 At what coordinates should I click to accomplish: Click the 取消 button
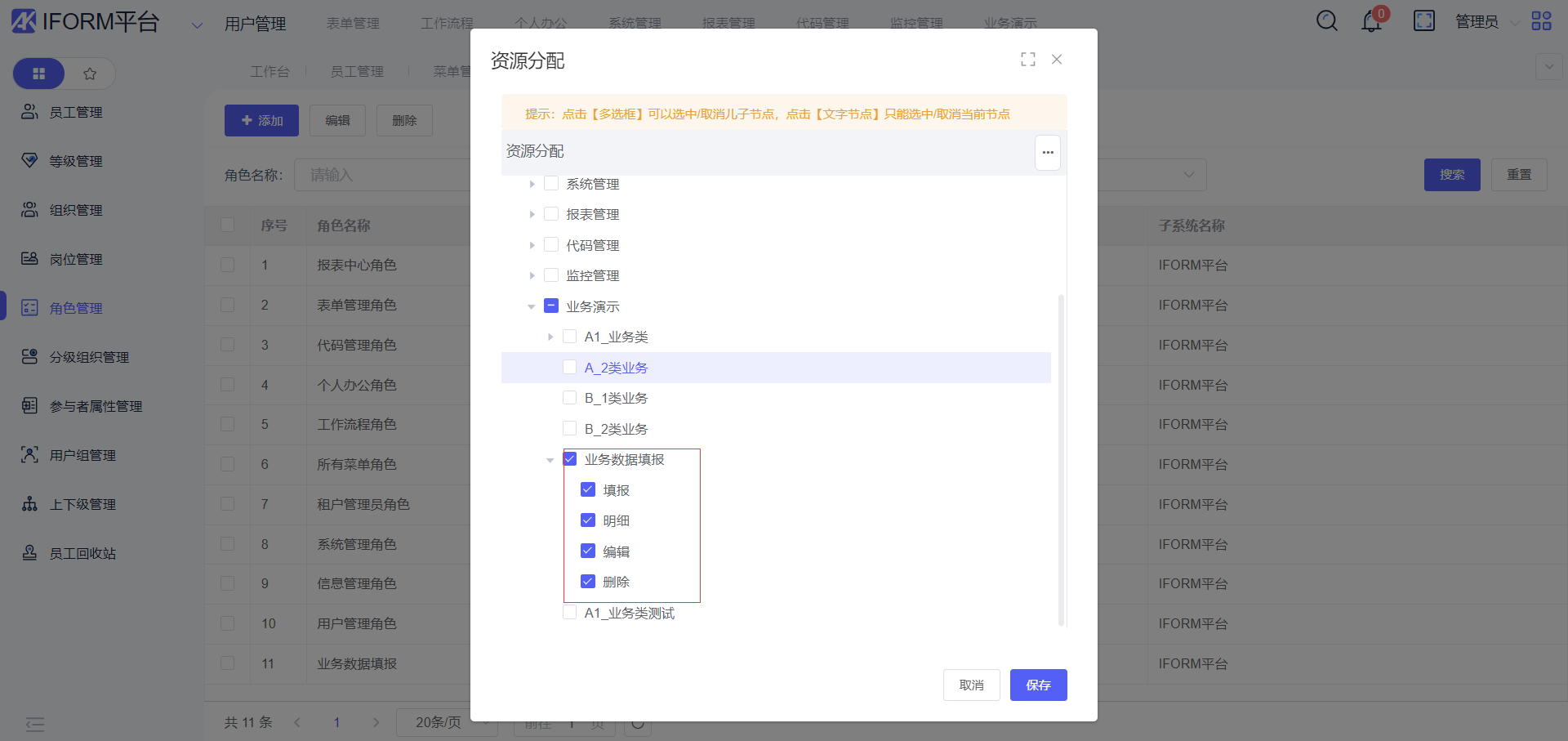(x=971, y=685)
